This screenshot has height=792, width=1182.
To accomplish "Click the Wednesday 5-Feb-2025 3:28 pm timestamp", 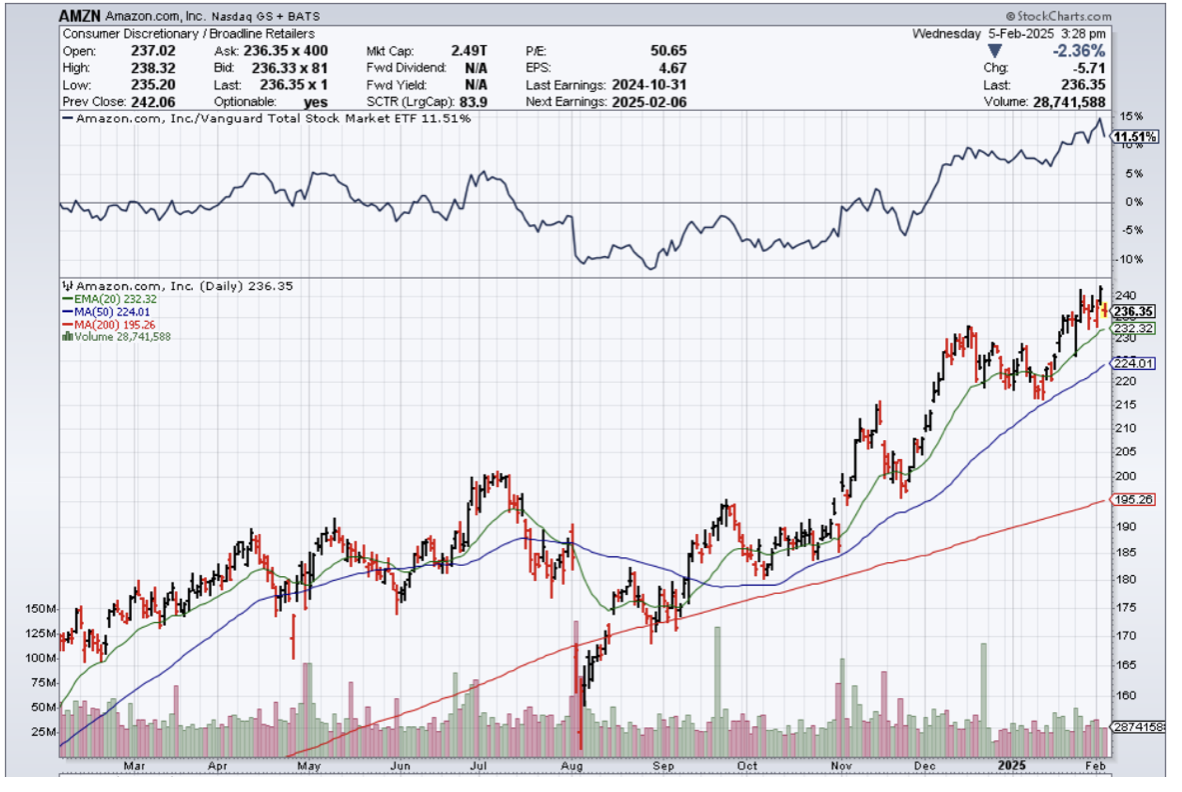I will 1009,34.
